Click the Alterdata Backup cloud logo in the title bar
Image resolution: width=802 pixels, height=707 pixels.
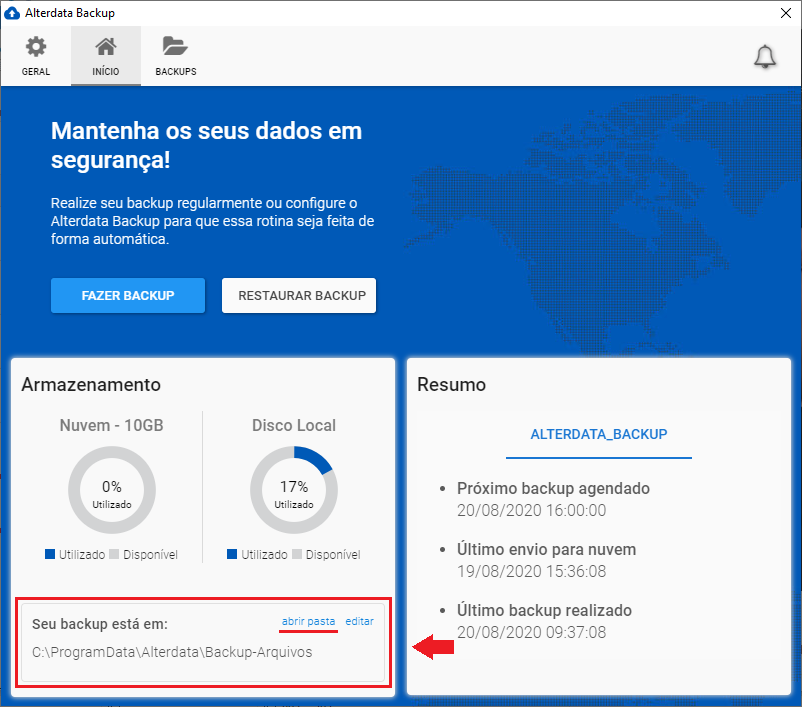[x=11, y=13]
